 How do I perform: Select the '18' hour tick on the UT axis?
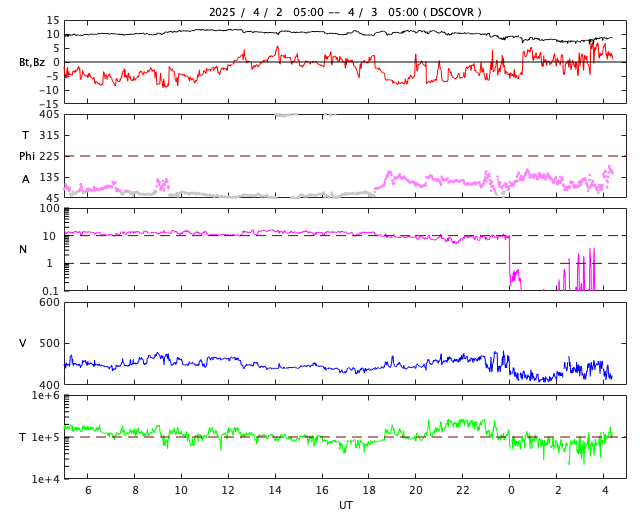tap(369, 490)
